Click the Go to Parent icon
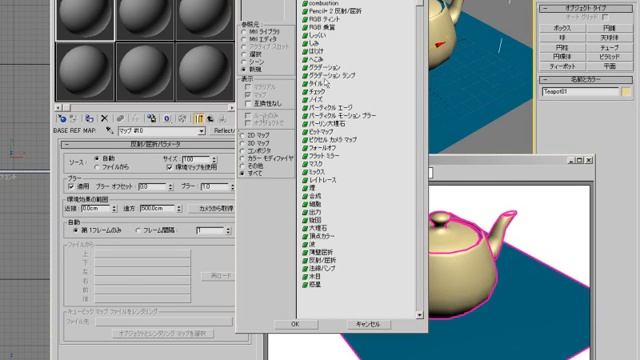The image size is (640, 360). pyautogui.click(x=211, y=118)
